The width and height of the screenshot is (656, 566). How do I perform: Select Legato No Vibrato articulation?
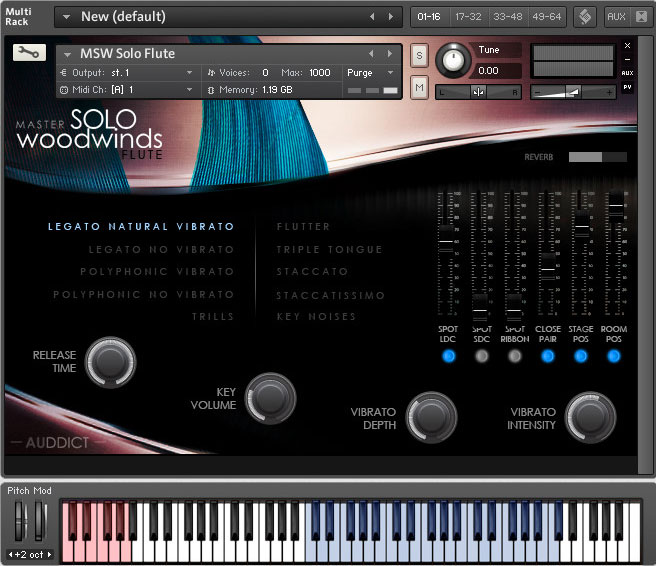click(x=161, y=249)
